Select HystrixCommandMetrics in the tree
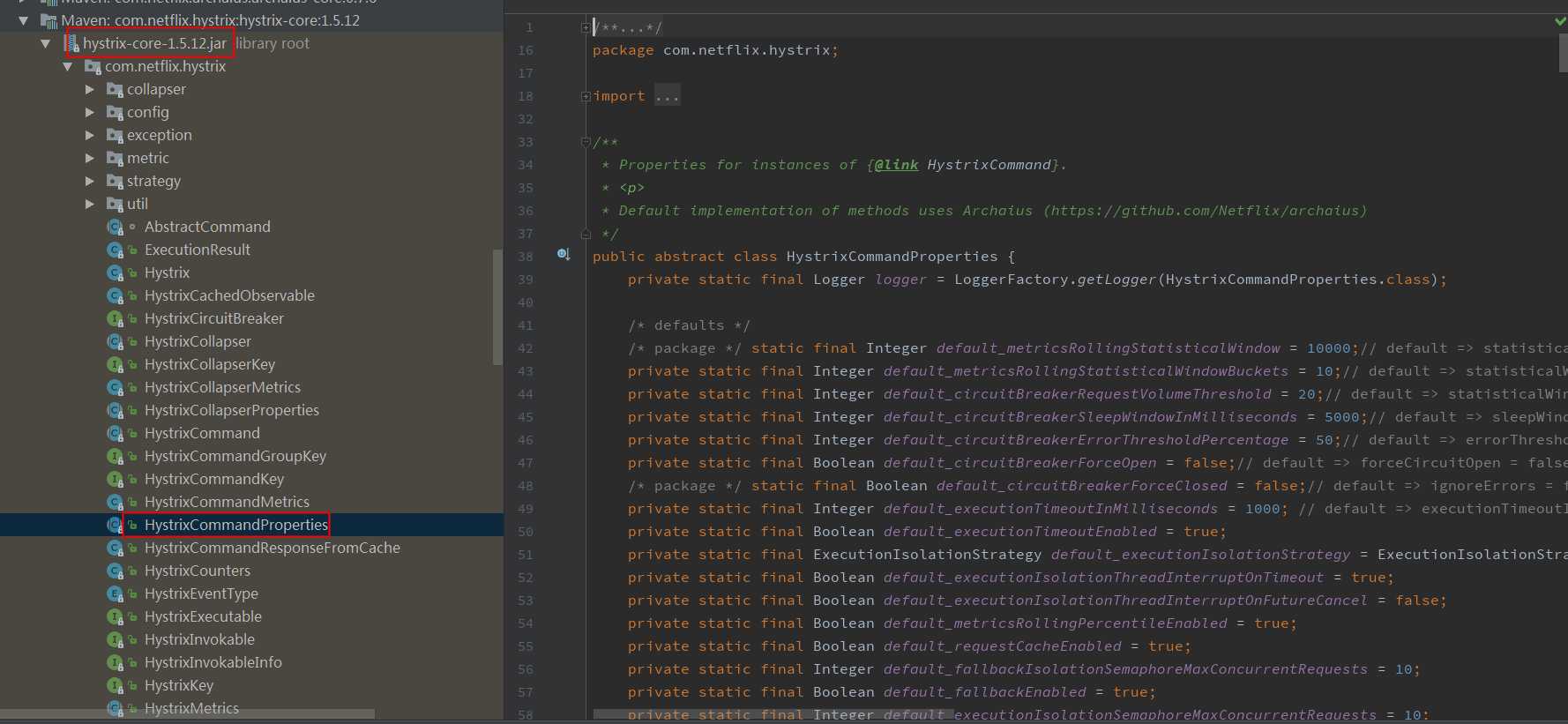This screenshot has height=724, width=1568. [227, 502]
